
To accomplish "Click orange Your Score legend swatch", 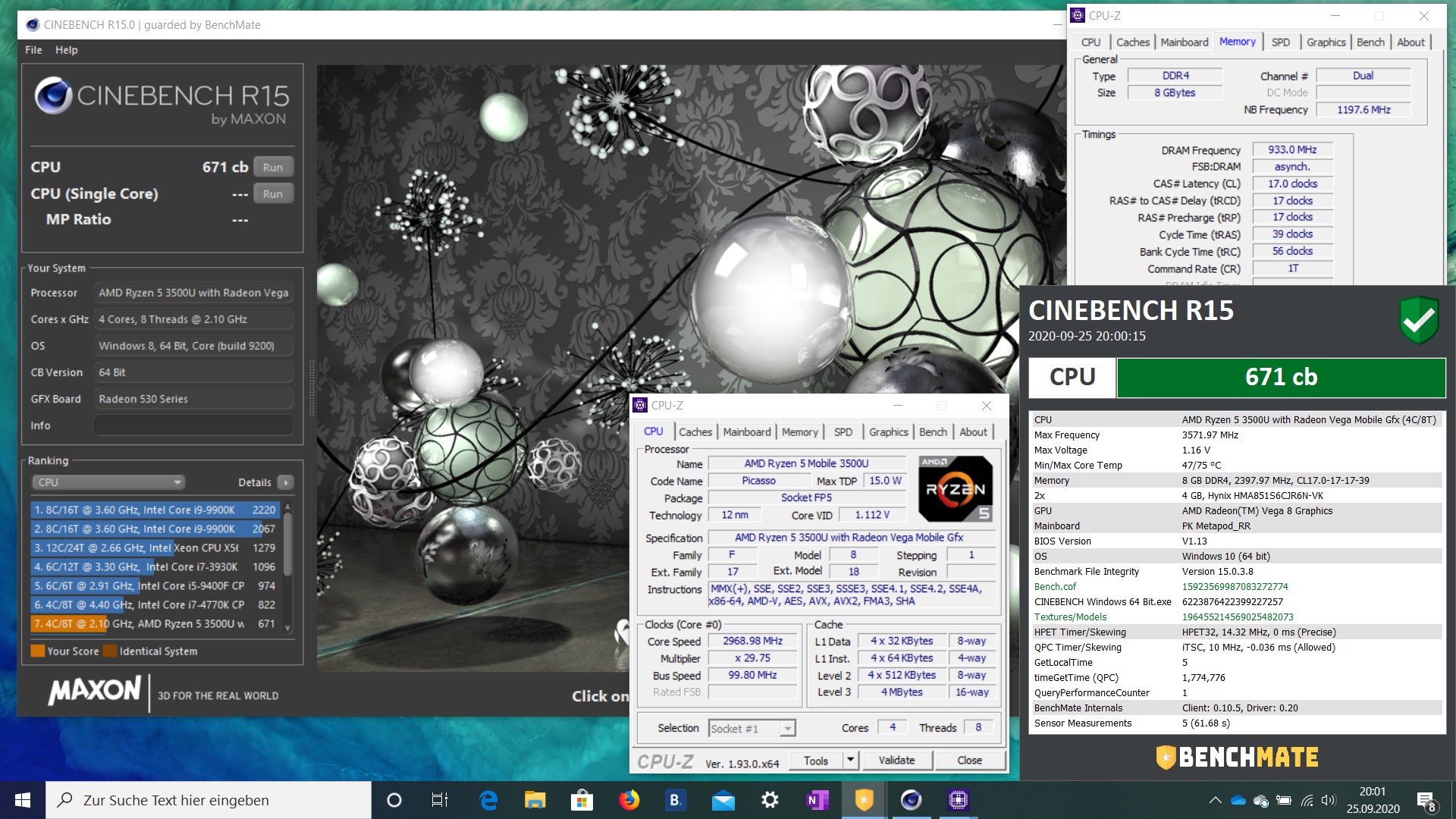I will [37, 651].
